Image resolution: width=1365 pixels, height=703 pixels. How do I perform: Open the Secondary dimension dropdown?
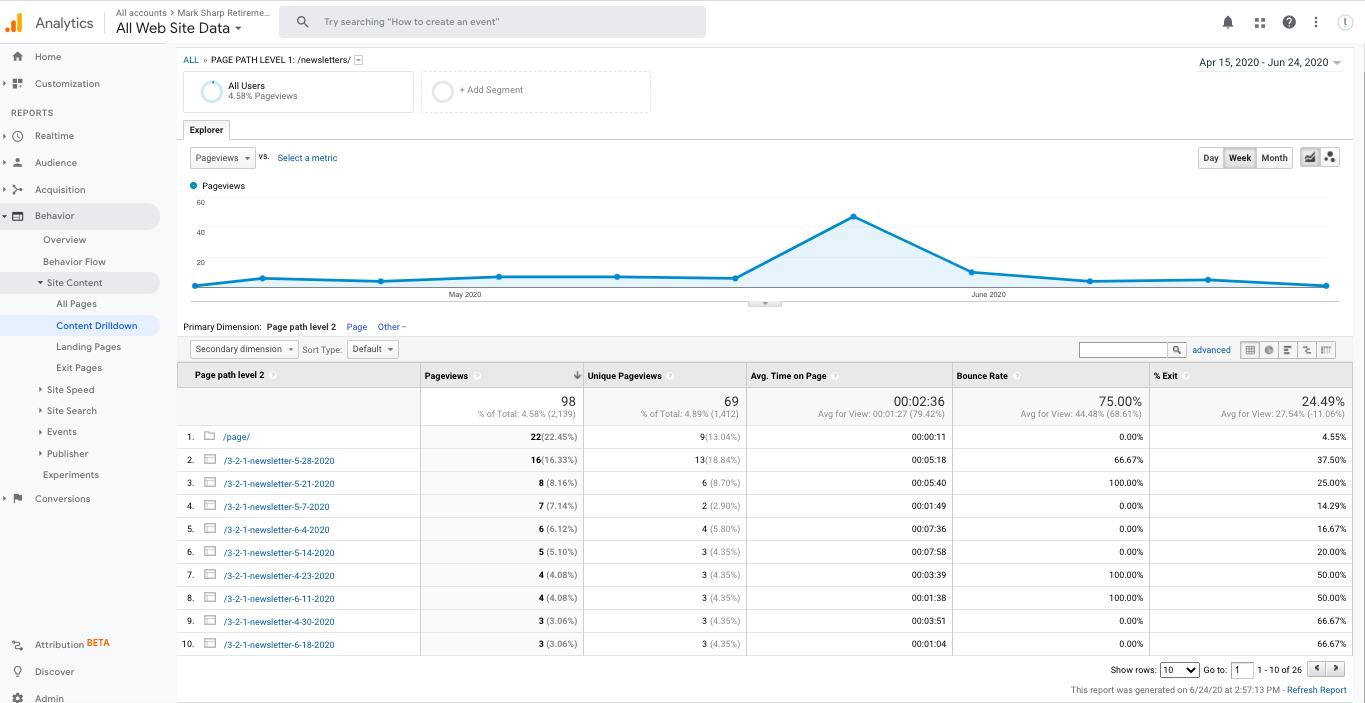coord(244,349)
